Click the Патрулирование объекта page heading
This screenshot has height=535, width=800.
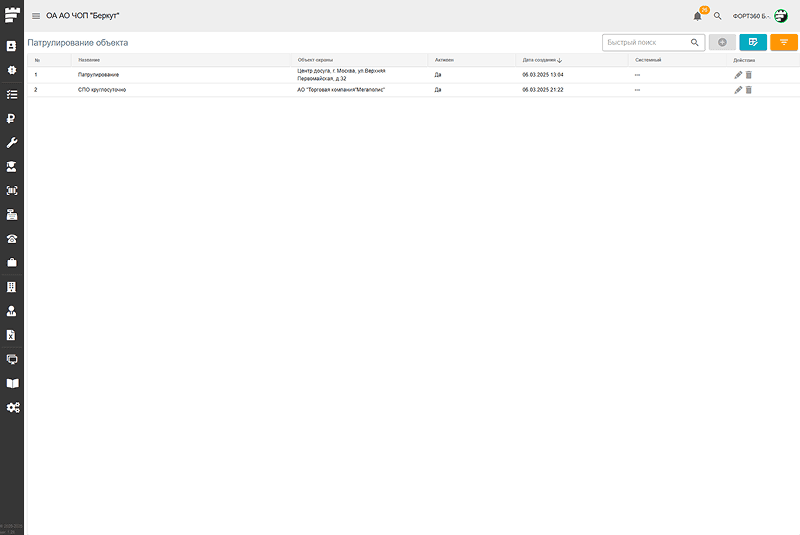point(78,43)
